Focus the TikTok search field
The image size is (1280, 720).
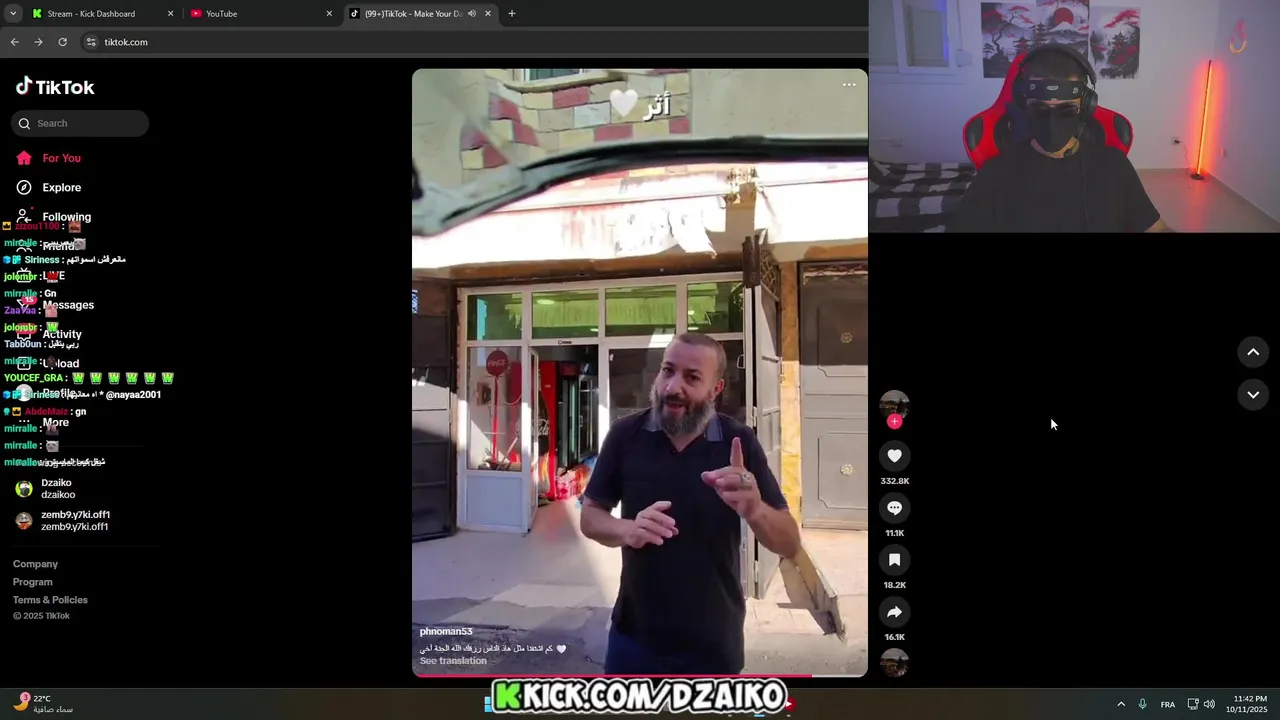pos(80,123)
